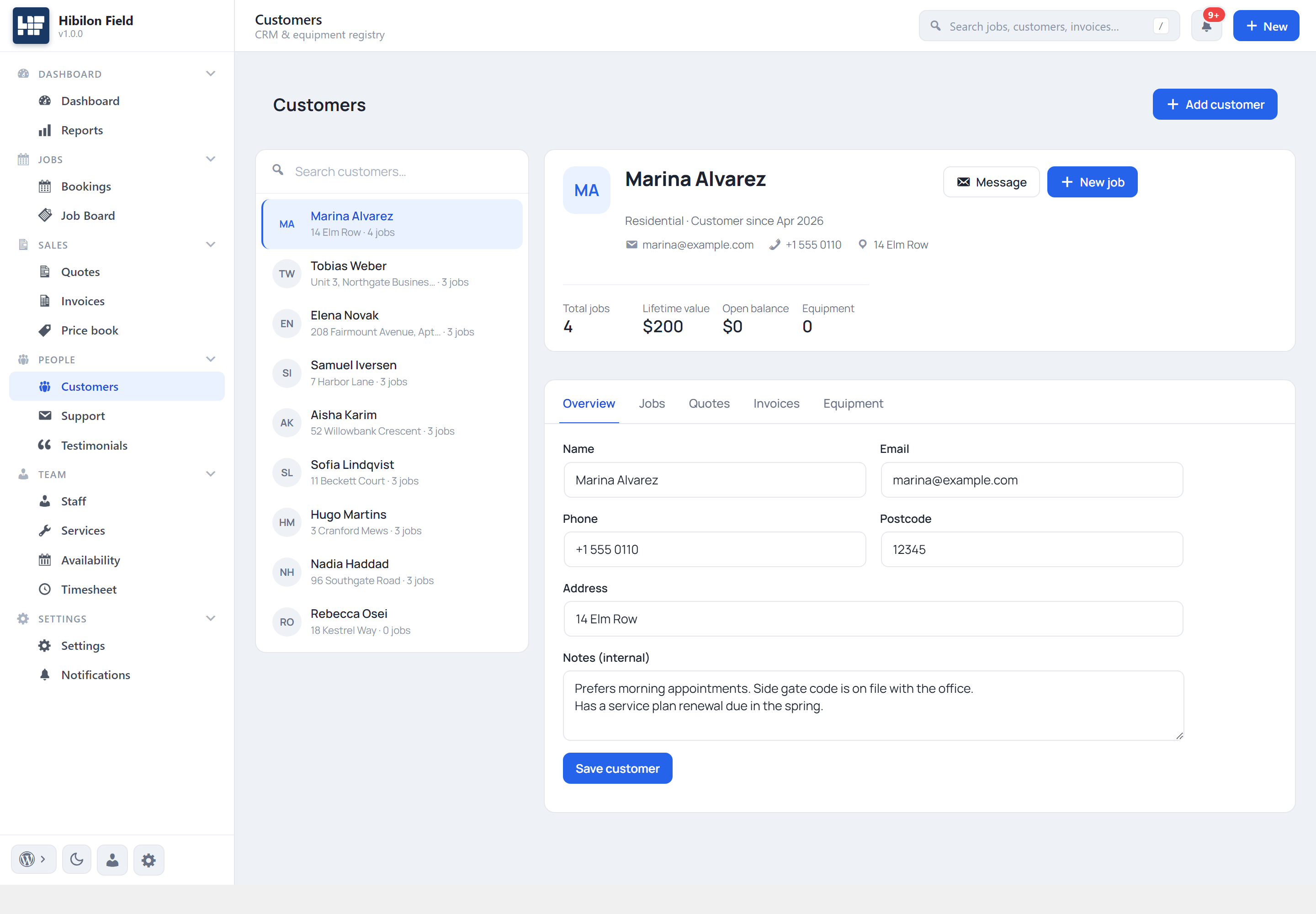Go to Bookings in sidebar
Viewport: 1316px width, 914px height.
[117, 186]
